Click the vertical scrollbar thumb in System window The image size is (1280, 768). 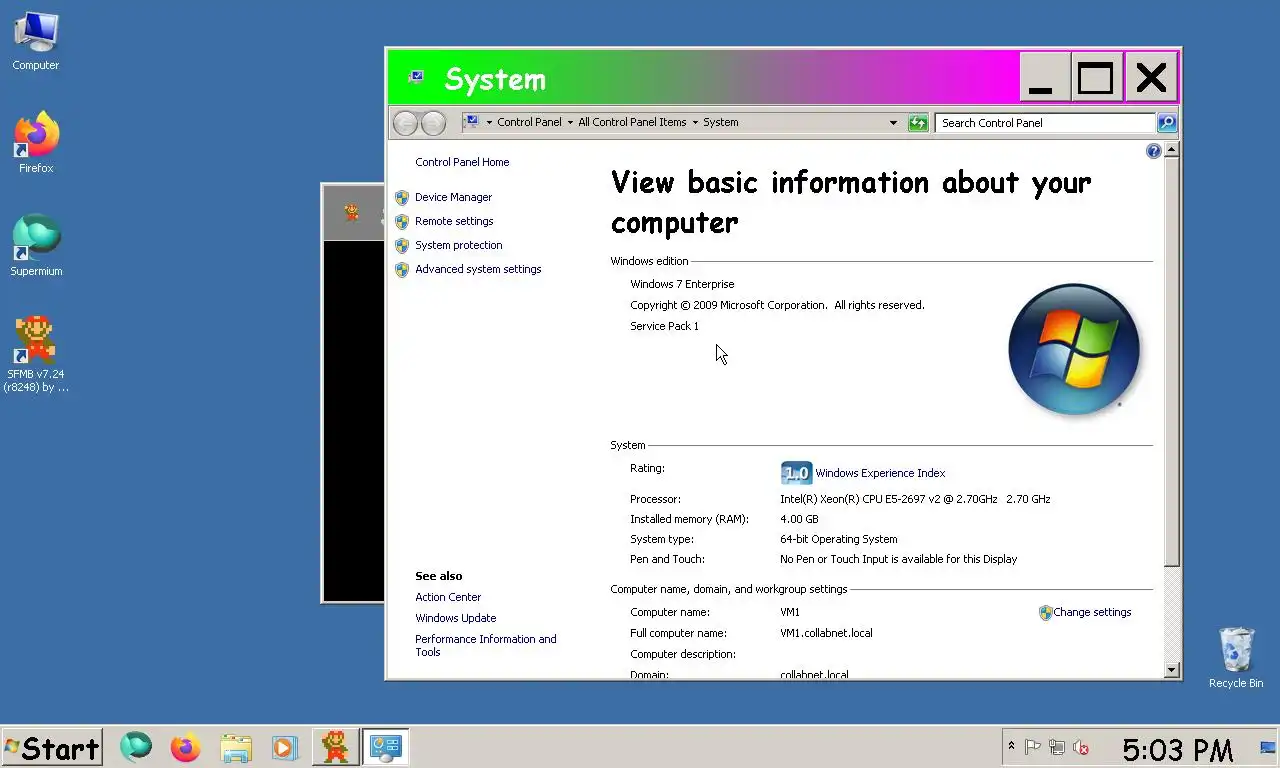coord(1172,362)
